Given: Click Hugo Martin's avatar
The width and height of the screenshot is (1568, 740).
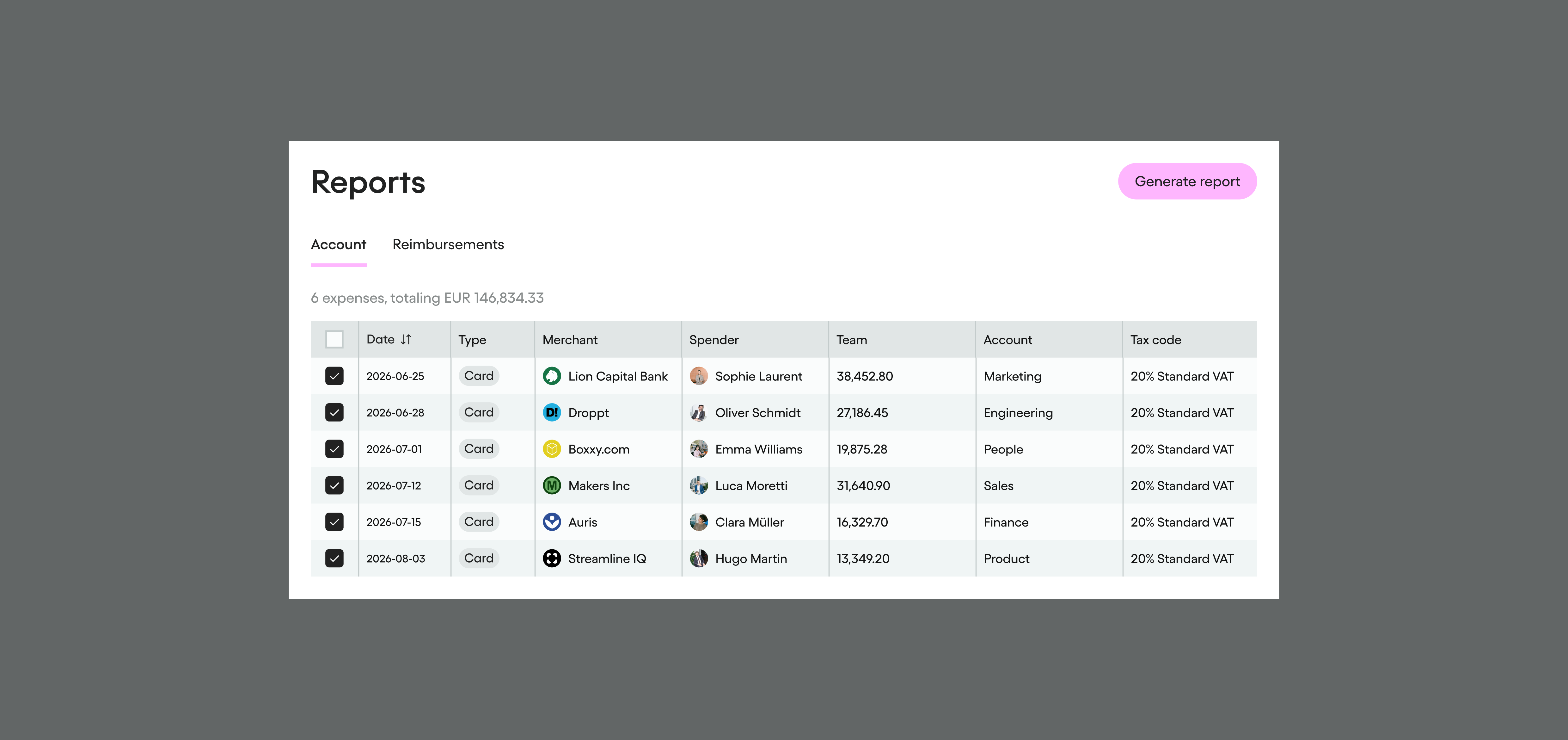Looking at the screenshot, I should click(x=699, y=558).
